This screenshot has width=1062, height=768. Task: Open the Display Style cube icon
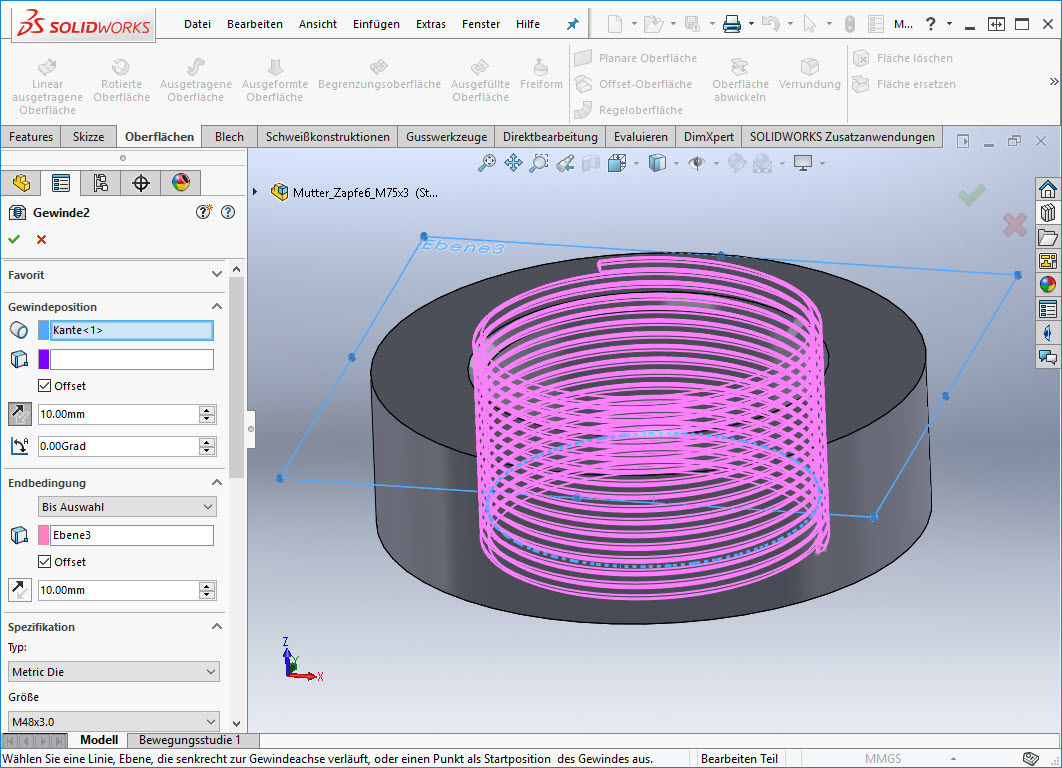[657, 163]
